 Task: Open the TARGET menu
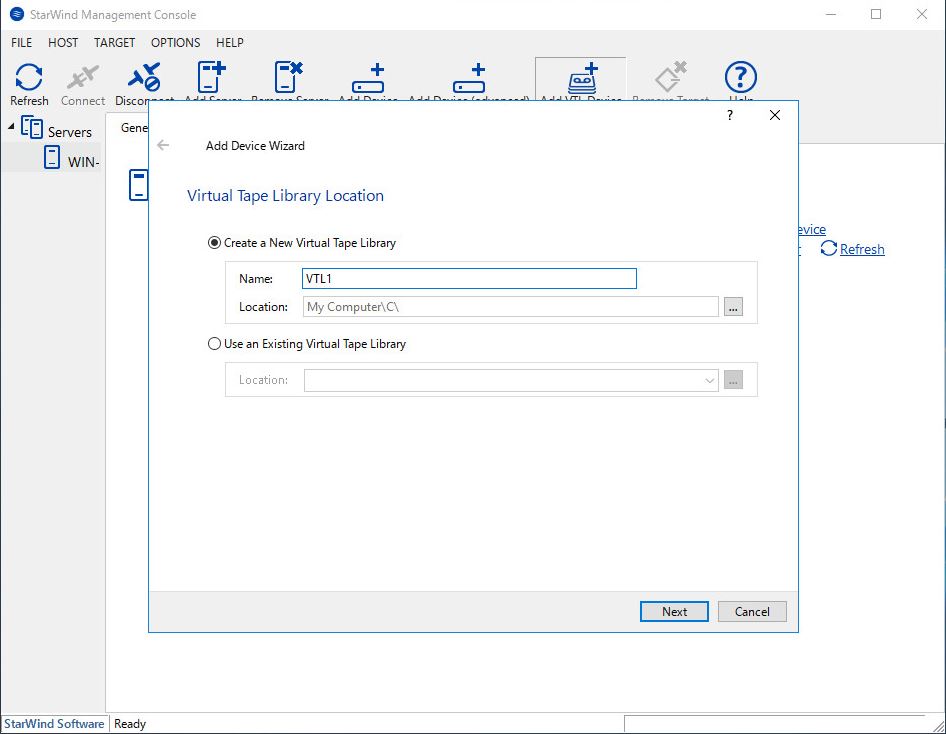point(114,43)
